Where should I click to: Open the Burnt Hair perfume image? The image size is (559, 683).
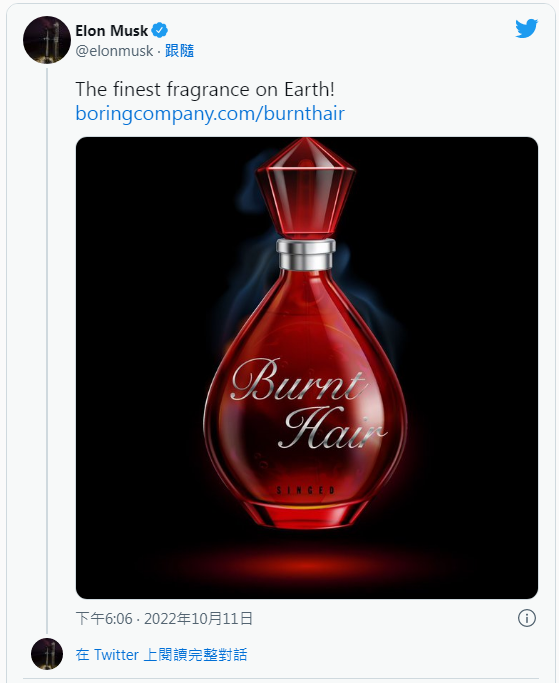click(x=307, y=368)
